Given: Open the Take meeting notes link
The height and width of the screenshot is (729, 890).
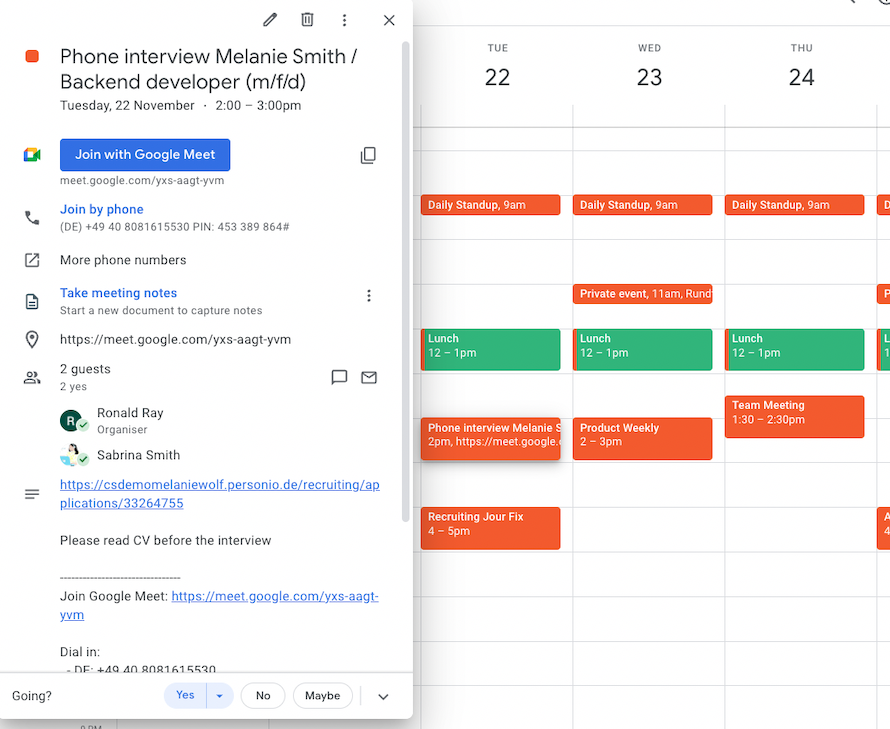Looking at the screenshot, I should (x=118, y=293).
